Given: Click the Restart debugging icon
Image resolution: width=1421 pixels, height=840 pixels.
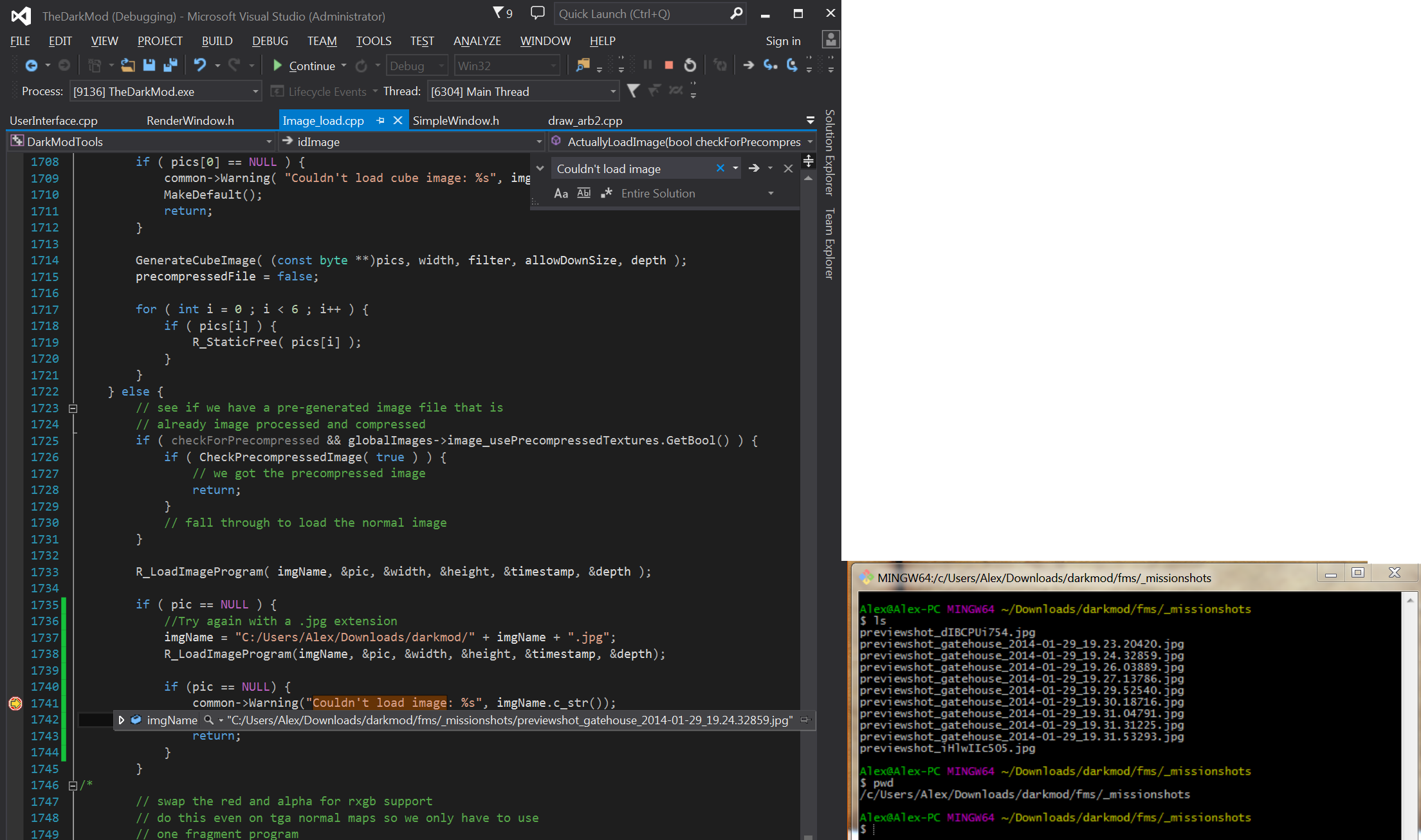Looking at the screenshot, I should coord(690,65).
